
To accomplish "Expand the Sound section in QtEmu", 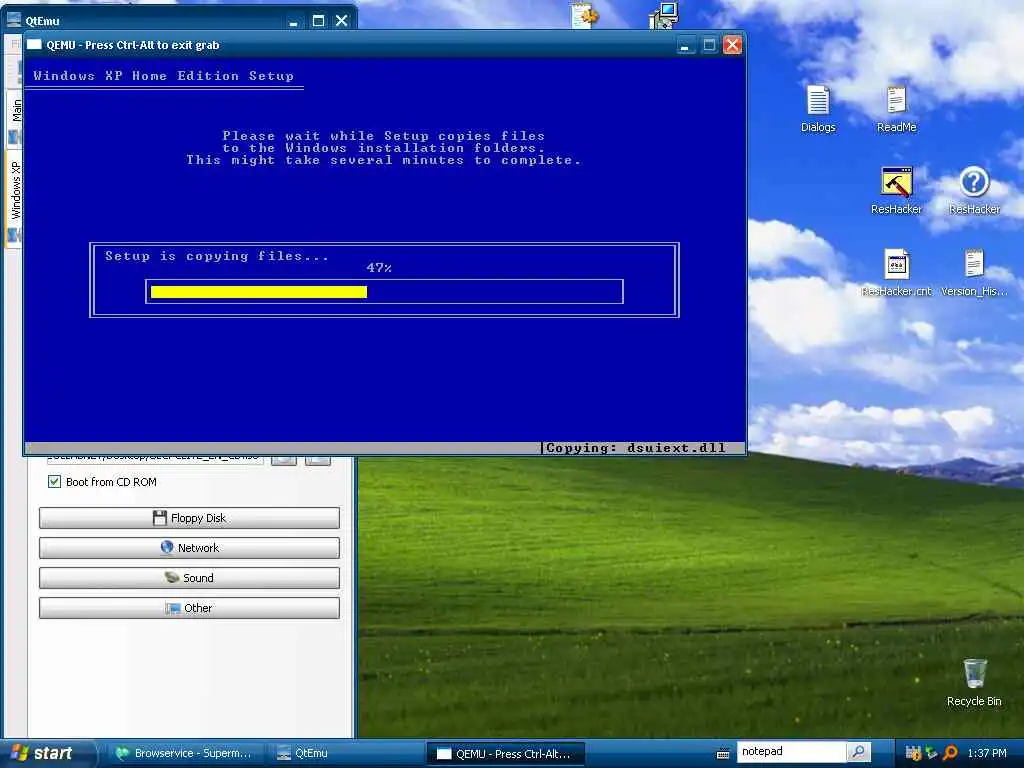I will click(189, 578).
